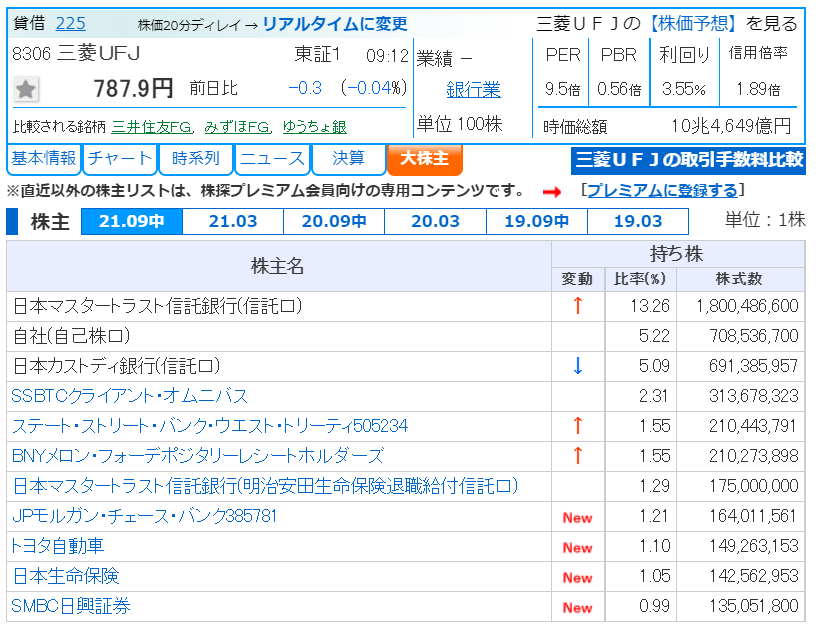This screenshot has height=629, width=819.
Task: Open shareholder トヨタ自動車 link
Action: coord(57,546)
